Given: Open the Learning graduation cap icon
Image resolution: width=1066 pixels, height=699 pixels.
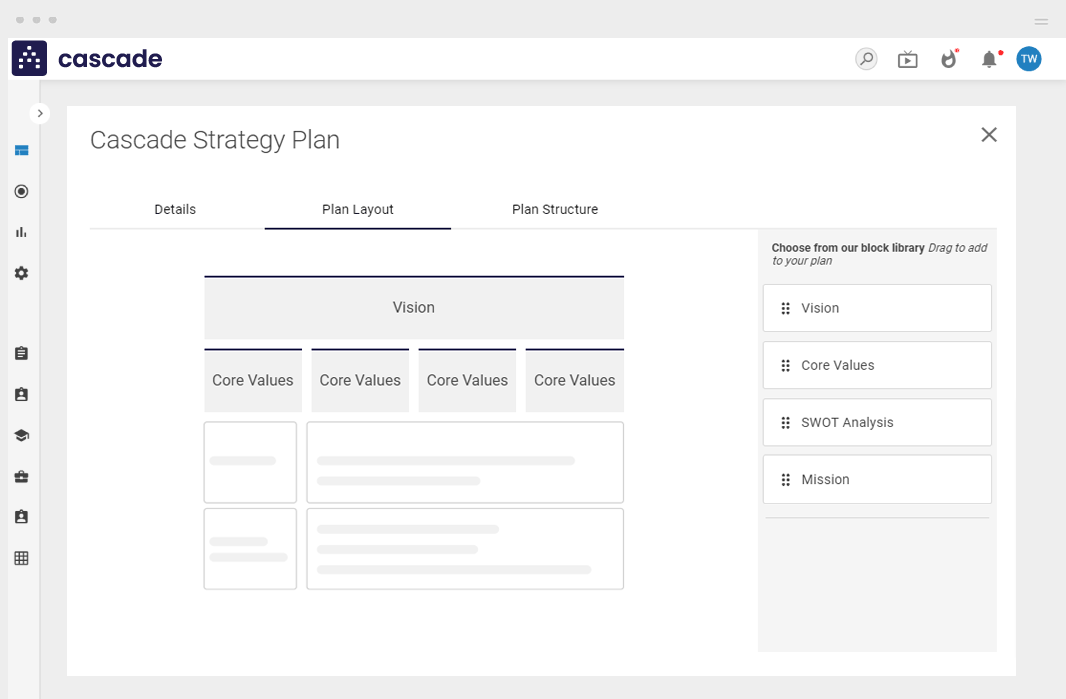Looking at the screenshot, I should [21, 435].
